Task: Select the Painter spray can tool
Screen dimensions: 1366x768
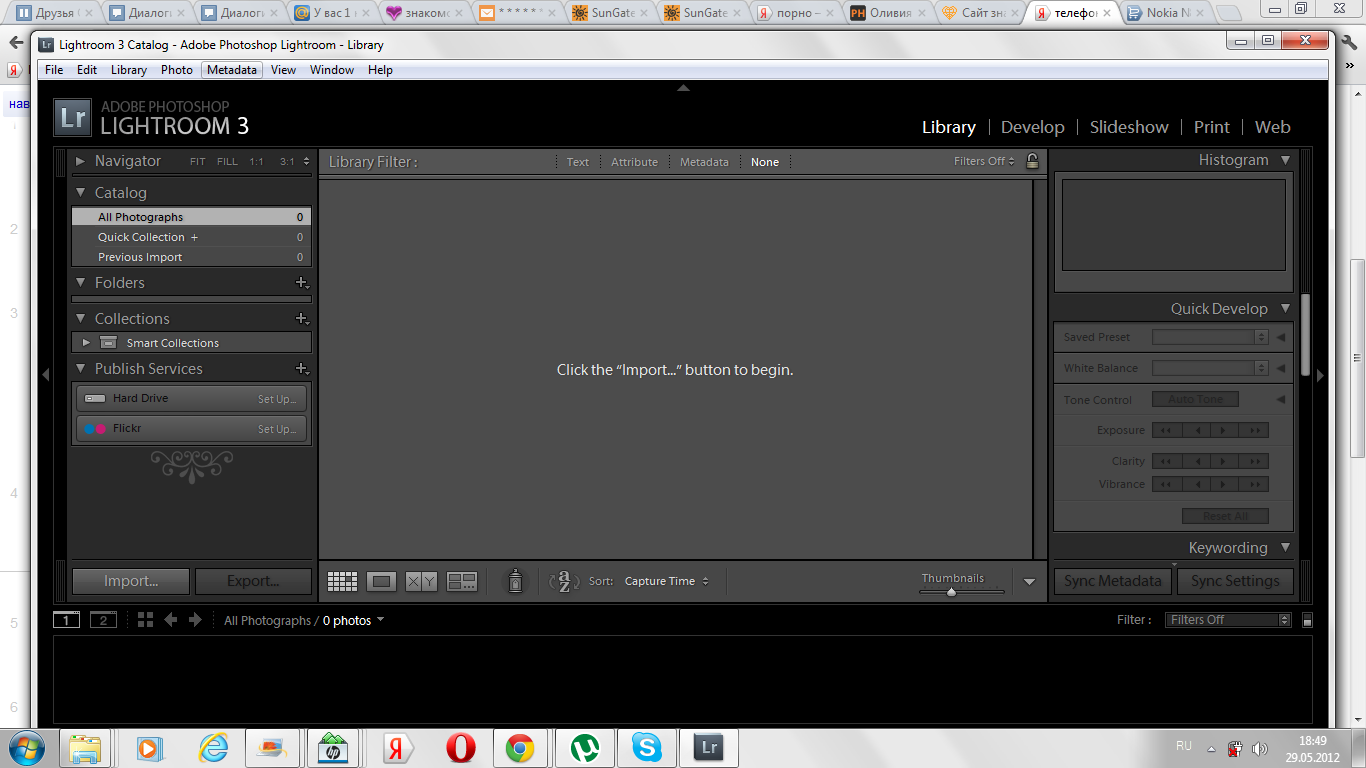Action: click(x=515, y=581)
